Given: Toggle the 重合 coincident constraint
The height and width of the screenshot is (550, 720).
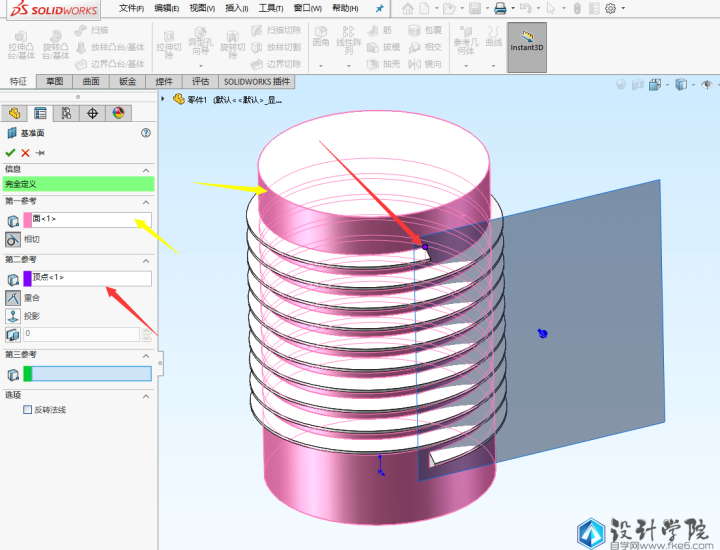Looking at the screenshot, I should click(x=13, y=297).
